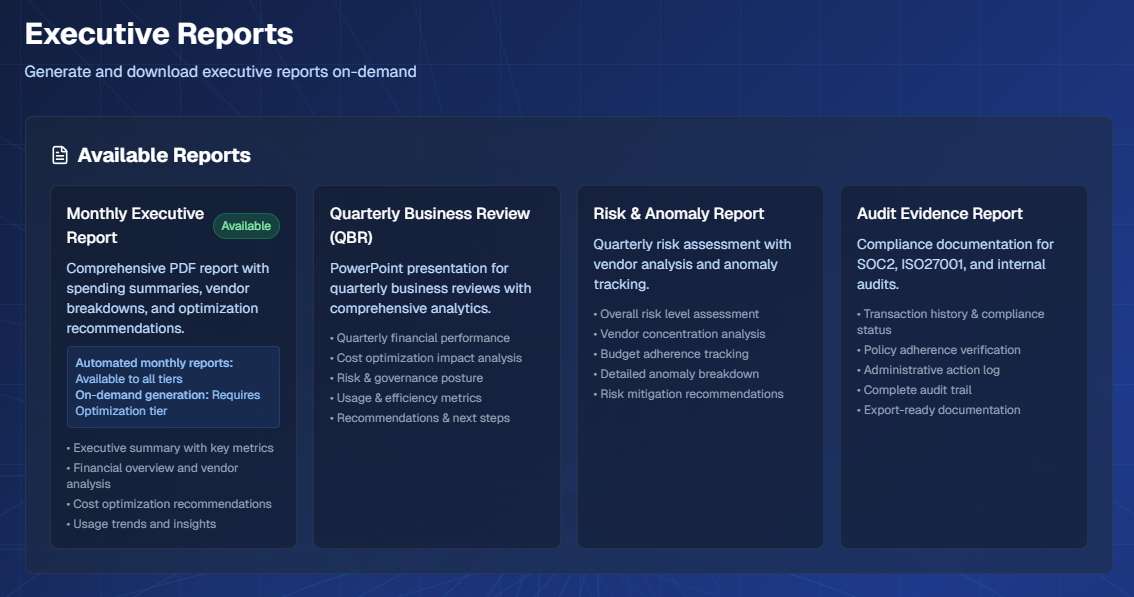The height and width of the screenshot is (597, 1134).
Task: Click the 'On-demand generation: Requires Optimization tier' text
Action: click(x=168, y=402)
